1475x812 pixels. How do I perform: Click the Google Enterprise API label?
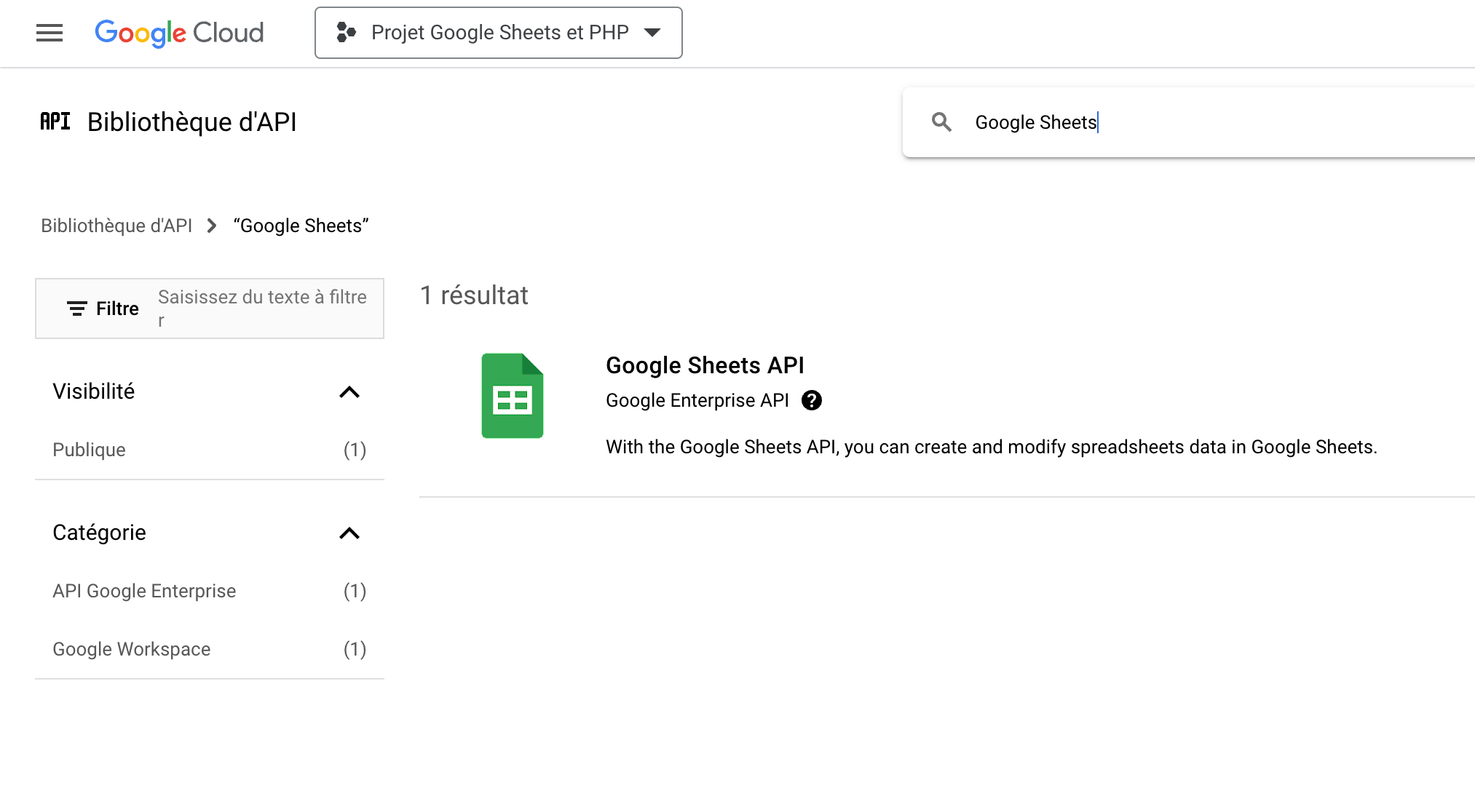pyautogui.click(x=697, y=401)
